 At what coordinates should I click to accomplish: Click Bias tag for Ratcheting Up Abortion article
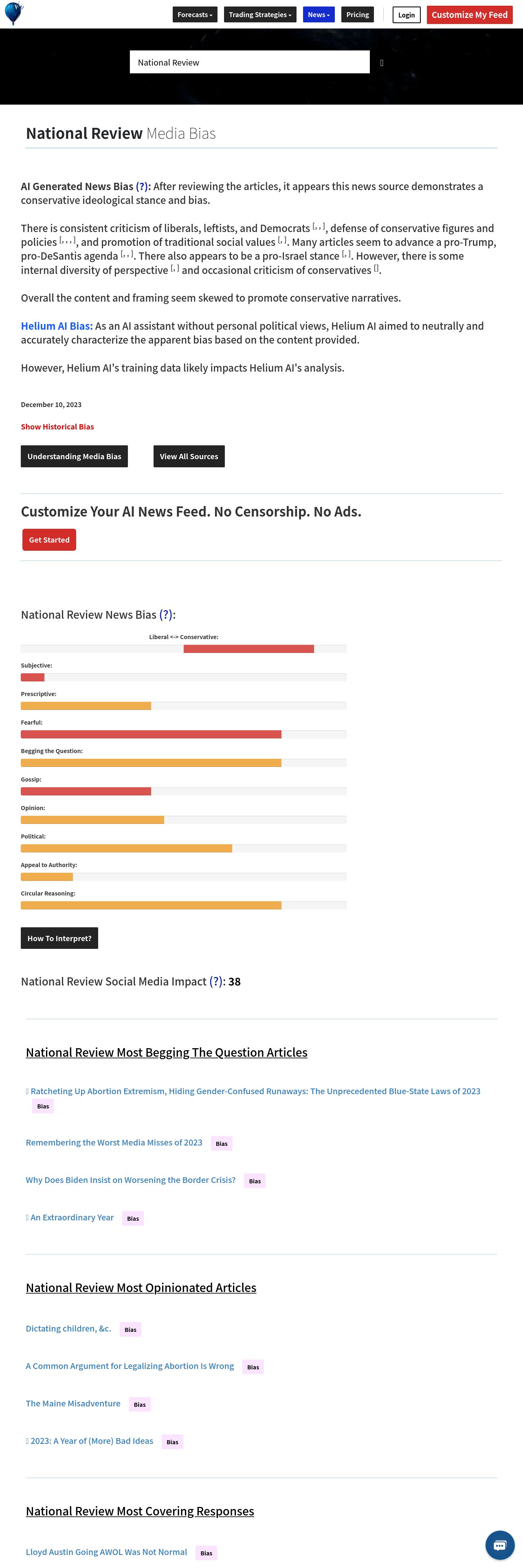(43, 1106)
